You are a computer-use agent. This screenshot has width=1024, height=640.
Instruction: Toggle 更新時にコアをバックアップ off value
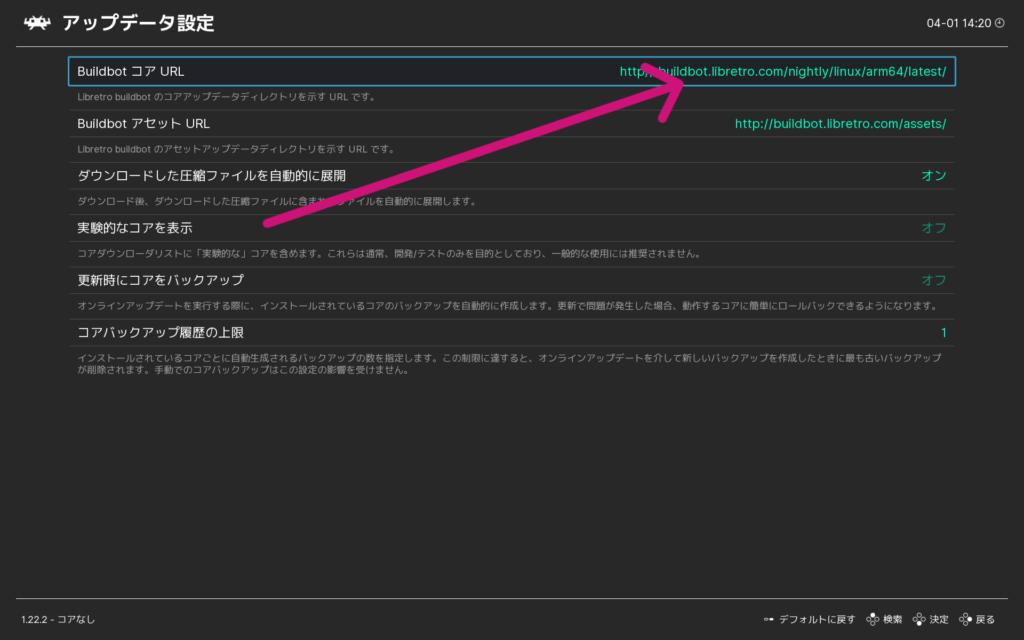pos(933,280)
